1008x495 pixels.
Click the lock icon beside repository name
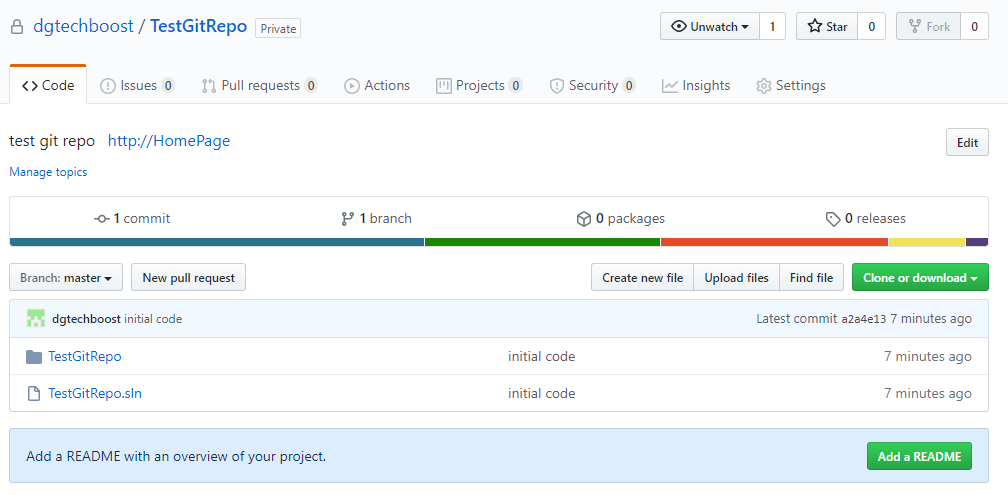[x=16, y=27]
